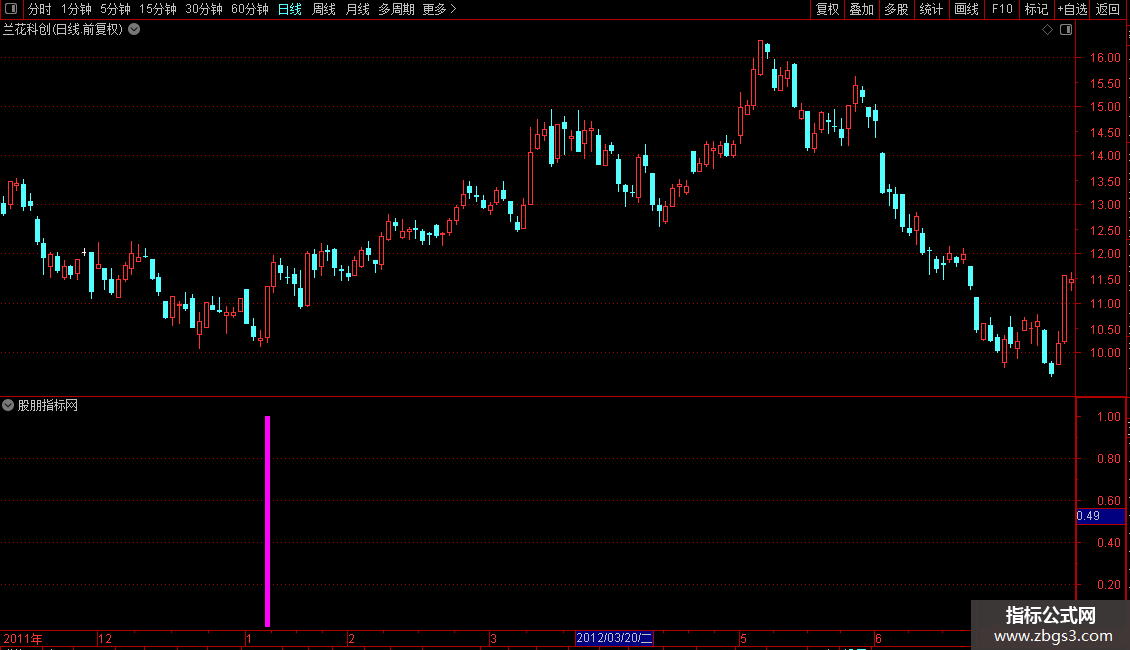Click the 2011年 time axis label
The image size is (1130, 650).
click(x=23, y=638)
